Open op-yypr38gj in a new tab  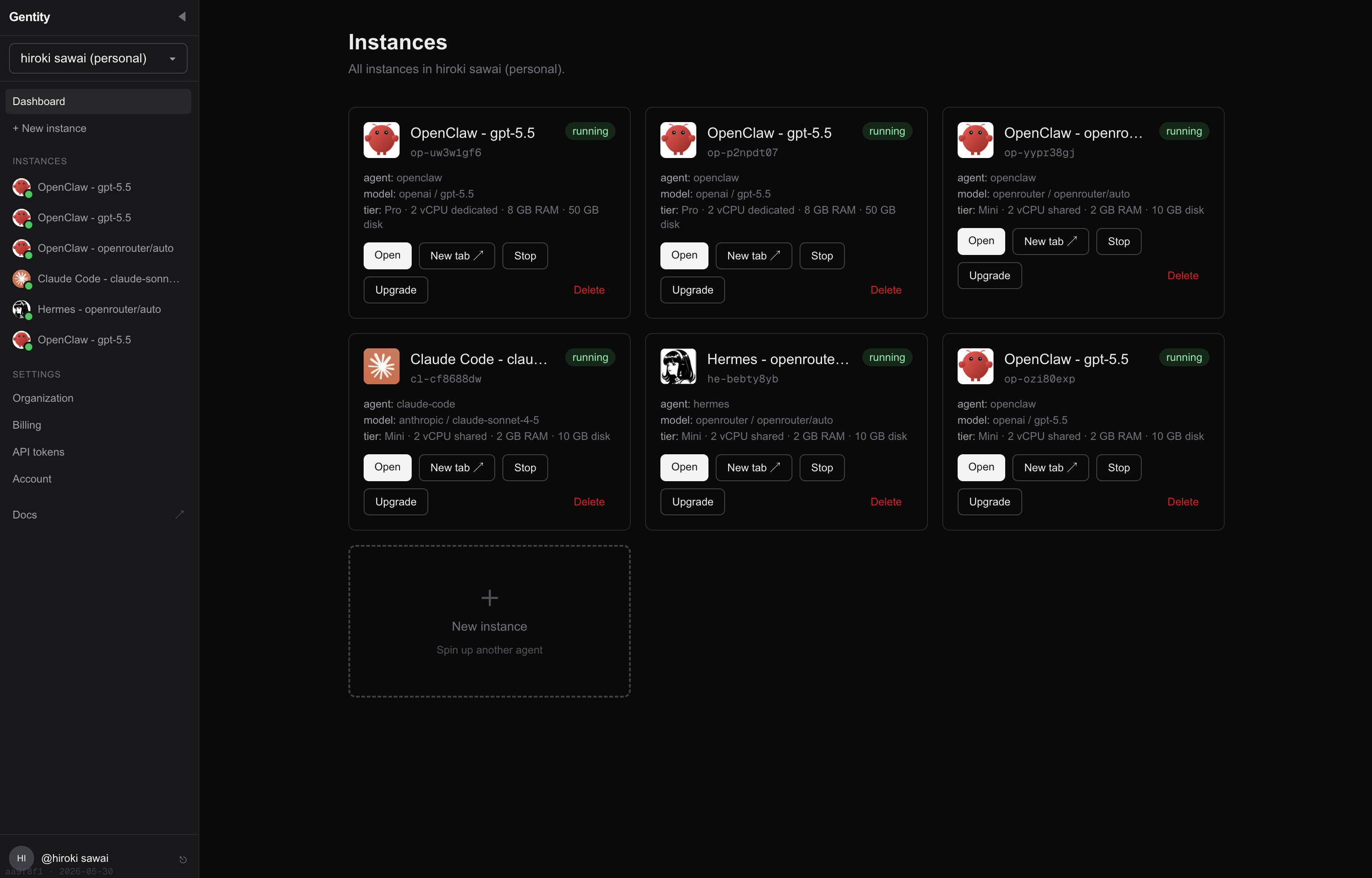coord(1051,241)
